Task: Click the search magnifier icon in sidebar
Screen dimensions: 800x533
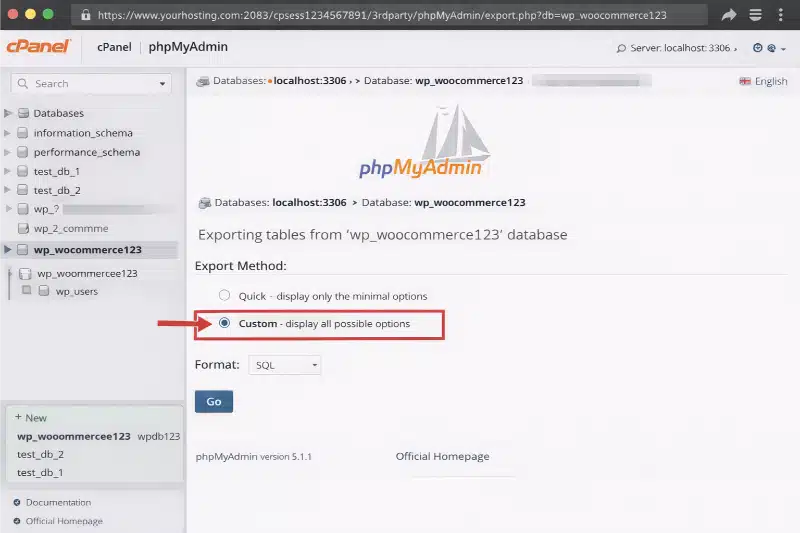Action: coord(22,83)
